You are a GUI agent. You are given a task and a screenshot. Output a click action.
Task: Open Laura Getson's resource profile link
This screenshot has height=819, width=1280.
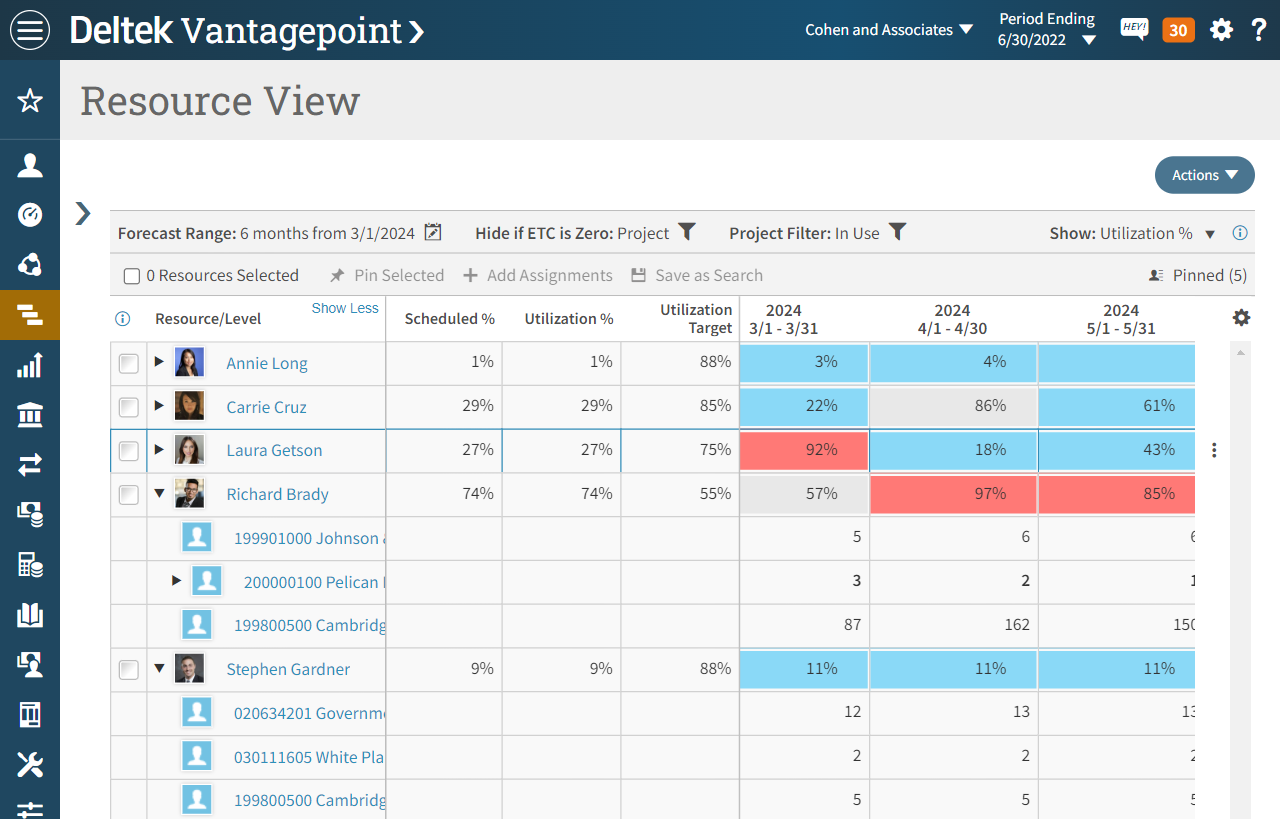pos(274,450)
